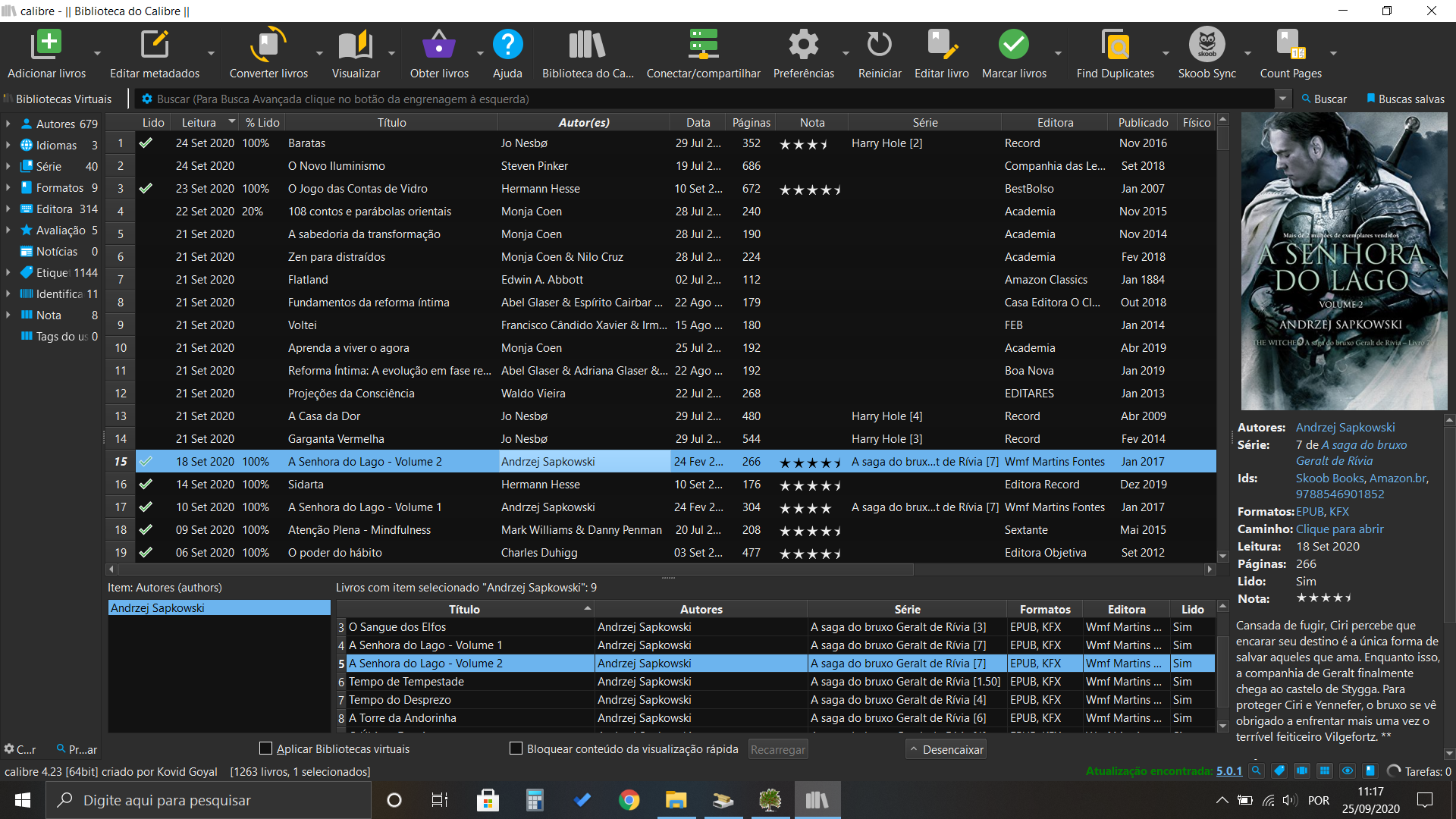Check Bloquear conteúdo da visualização rápida
1456x819 pixels.
point(516,748)
